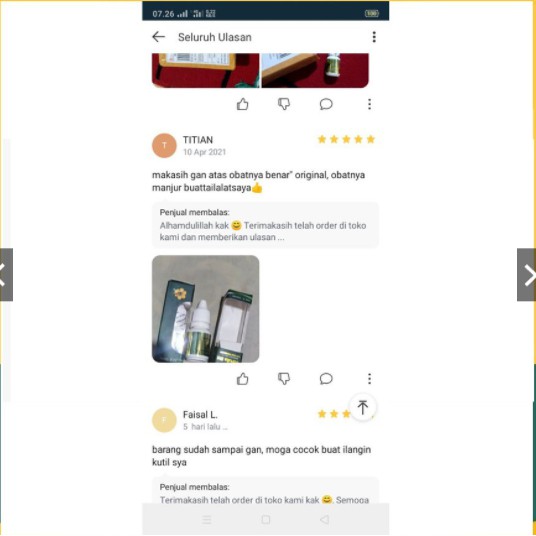Open the right review photo with bottle
This screenshot has width=536, height=536.
tap(315, 70)
